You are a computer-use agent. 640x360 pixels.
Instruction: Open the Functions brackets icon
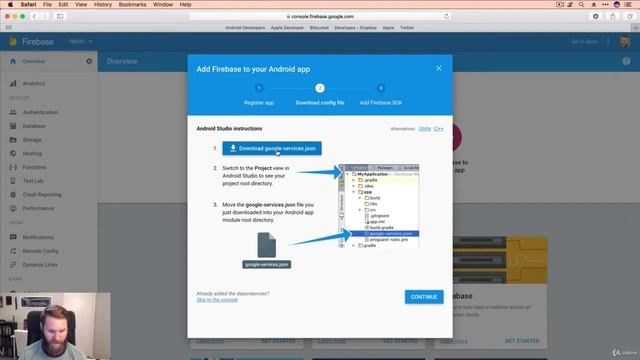(13, 167)
